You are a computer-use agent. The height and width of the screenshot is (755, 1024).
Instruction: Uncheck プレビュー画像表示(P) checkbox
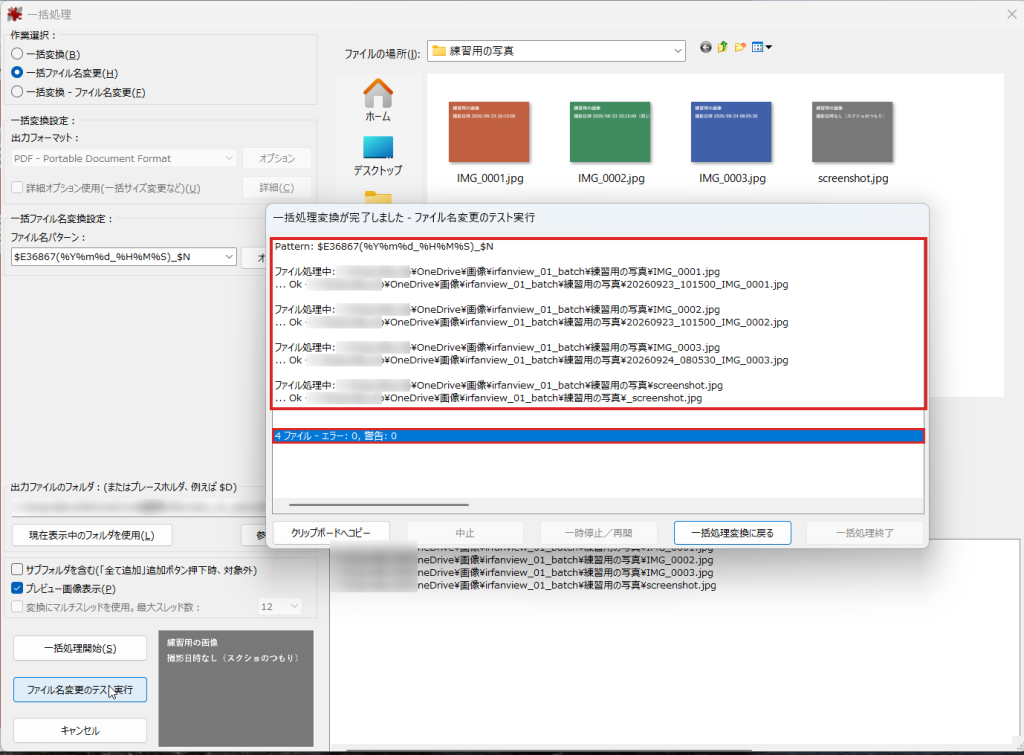18,588
